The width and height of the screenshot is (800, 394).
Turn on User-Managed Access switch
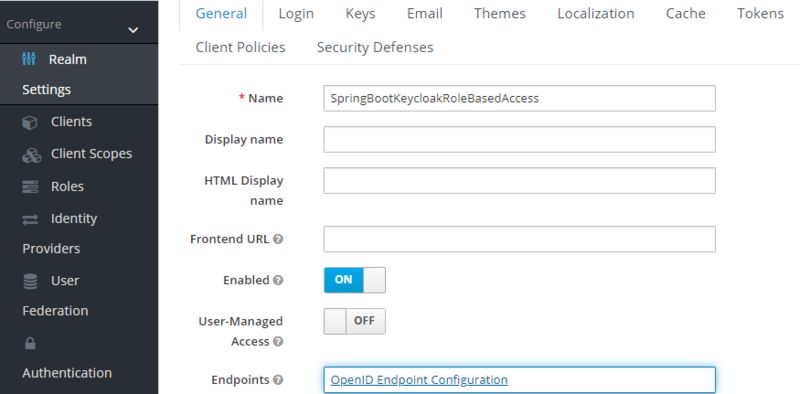(x=355, y=321)
